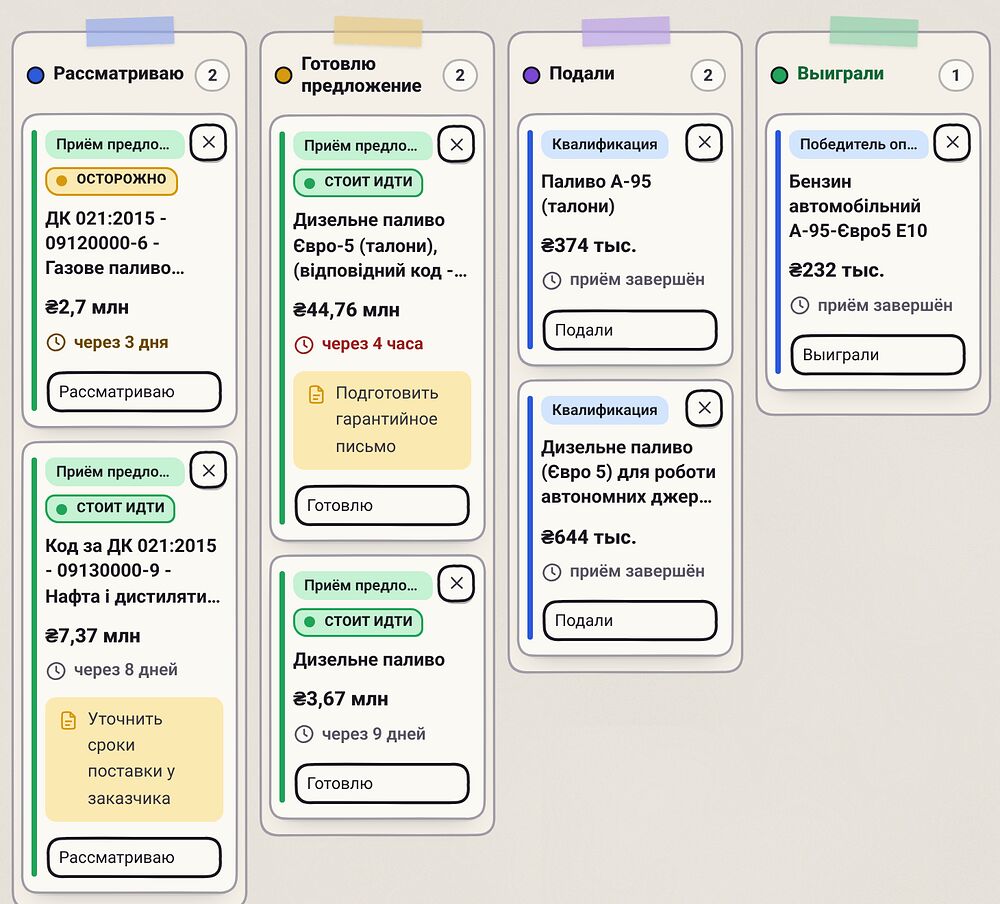This screenshot has height=904, width=1000.
Task: Expand 'Готовлю' status on the ₴3,67 млн card
Action: click(382, 783)
